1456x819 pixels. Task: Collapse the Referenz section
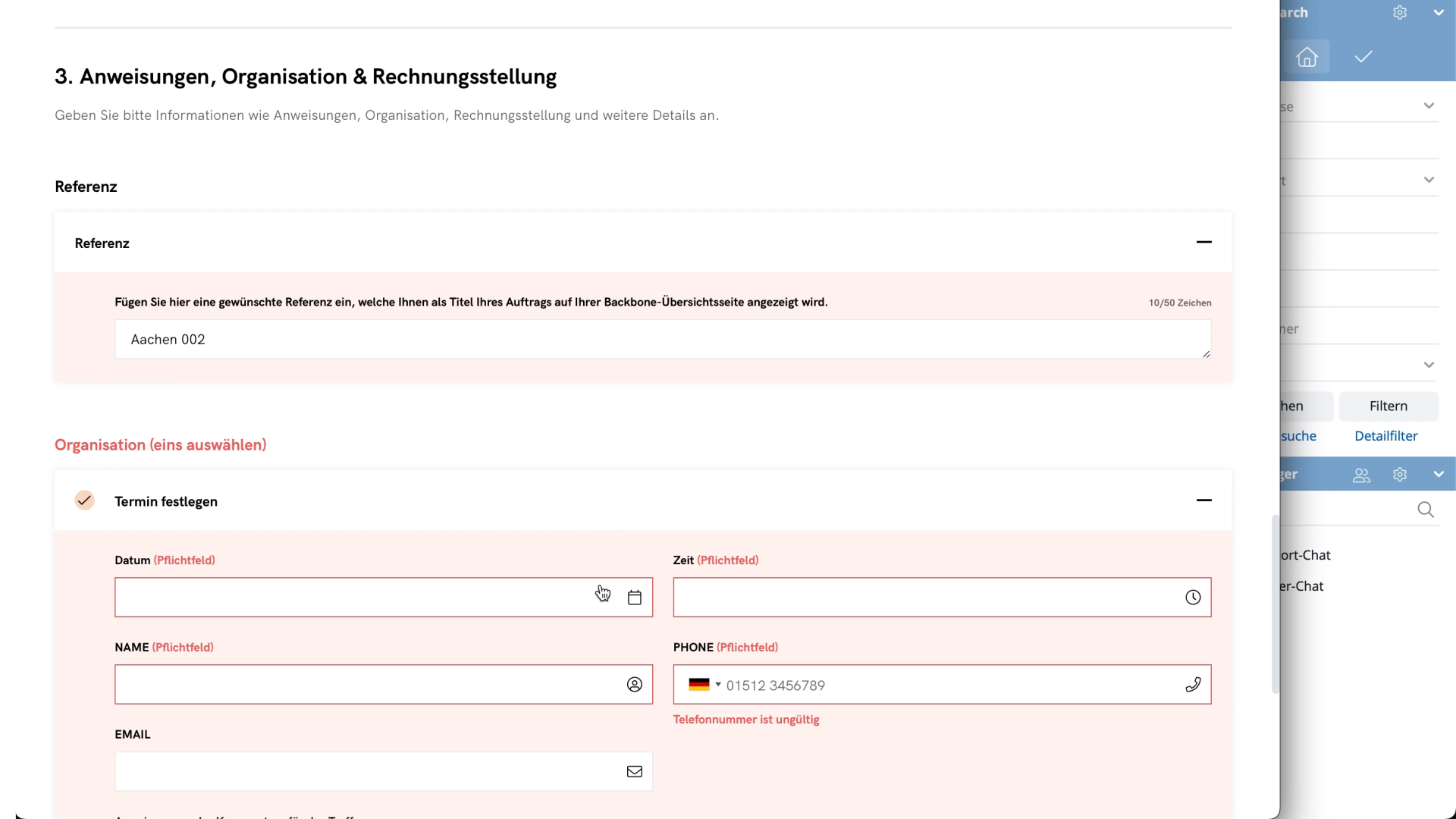(x=1203, y=242)
